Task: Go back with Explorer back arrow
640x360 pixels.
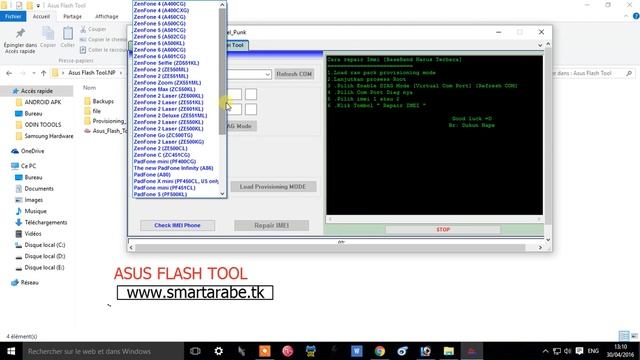Action: tap(9, 73)
